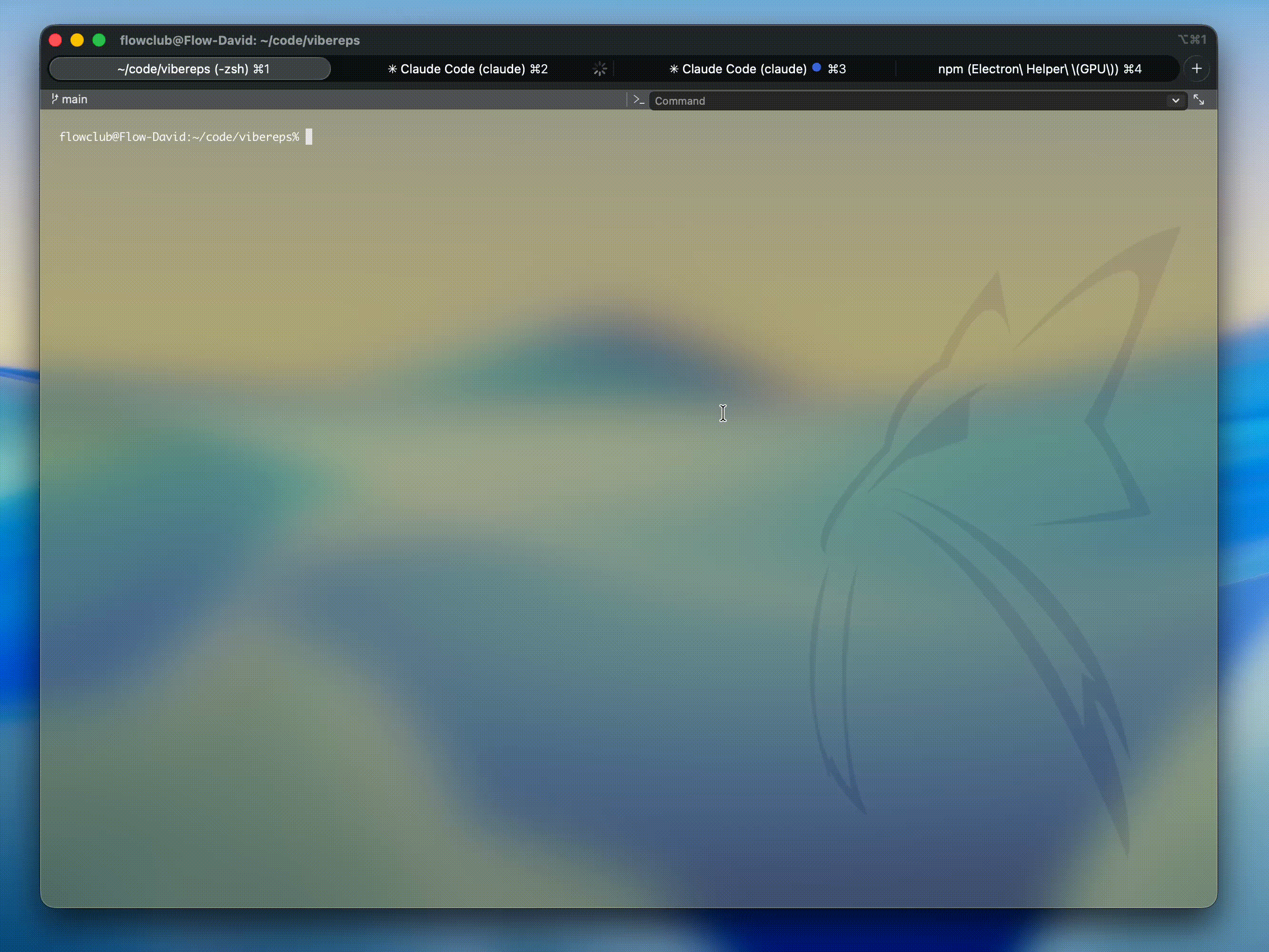The width and height of the screenshot is (1269, 952).
Task: Click the green full-screen window button
Action: (99, 40)
